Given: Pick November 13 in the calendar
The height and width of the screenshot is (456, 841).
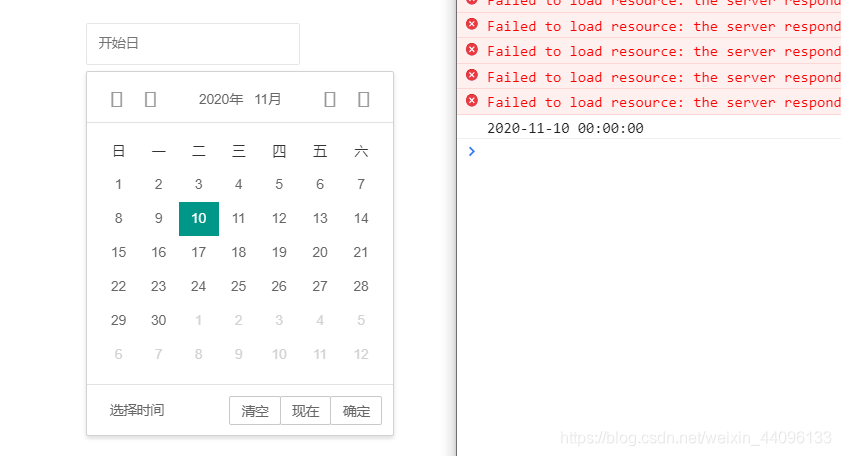Looking at the screenshot, I should pyautogui.click(x=320, y=218).
